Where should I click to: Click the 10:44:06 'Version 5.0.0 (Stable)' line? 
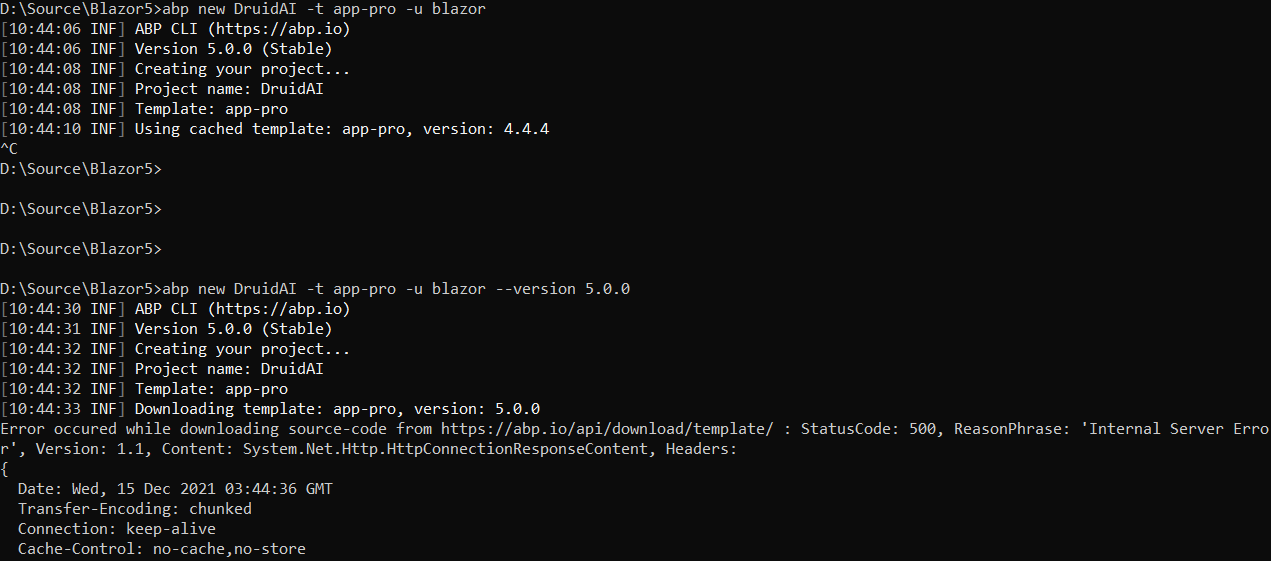[233, 49]
